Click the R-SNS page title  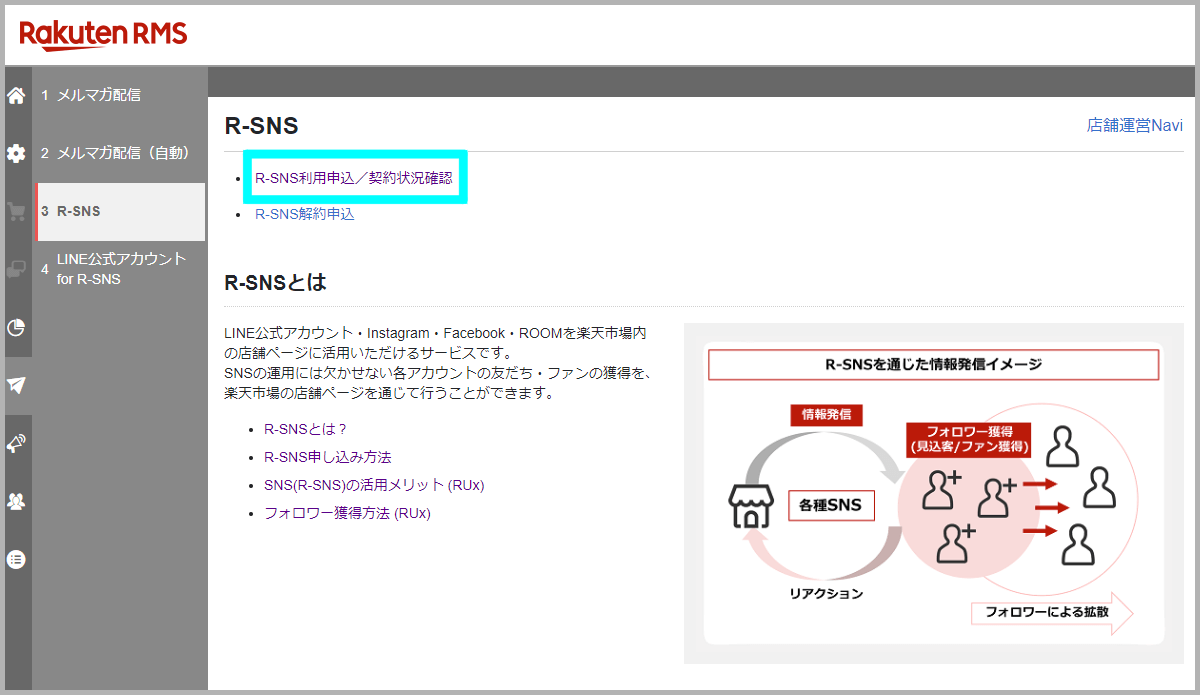tap(262, 126)
